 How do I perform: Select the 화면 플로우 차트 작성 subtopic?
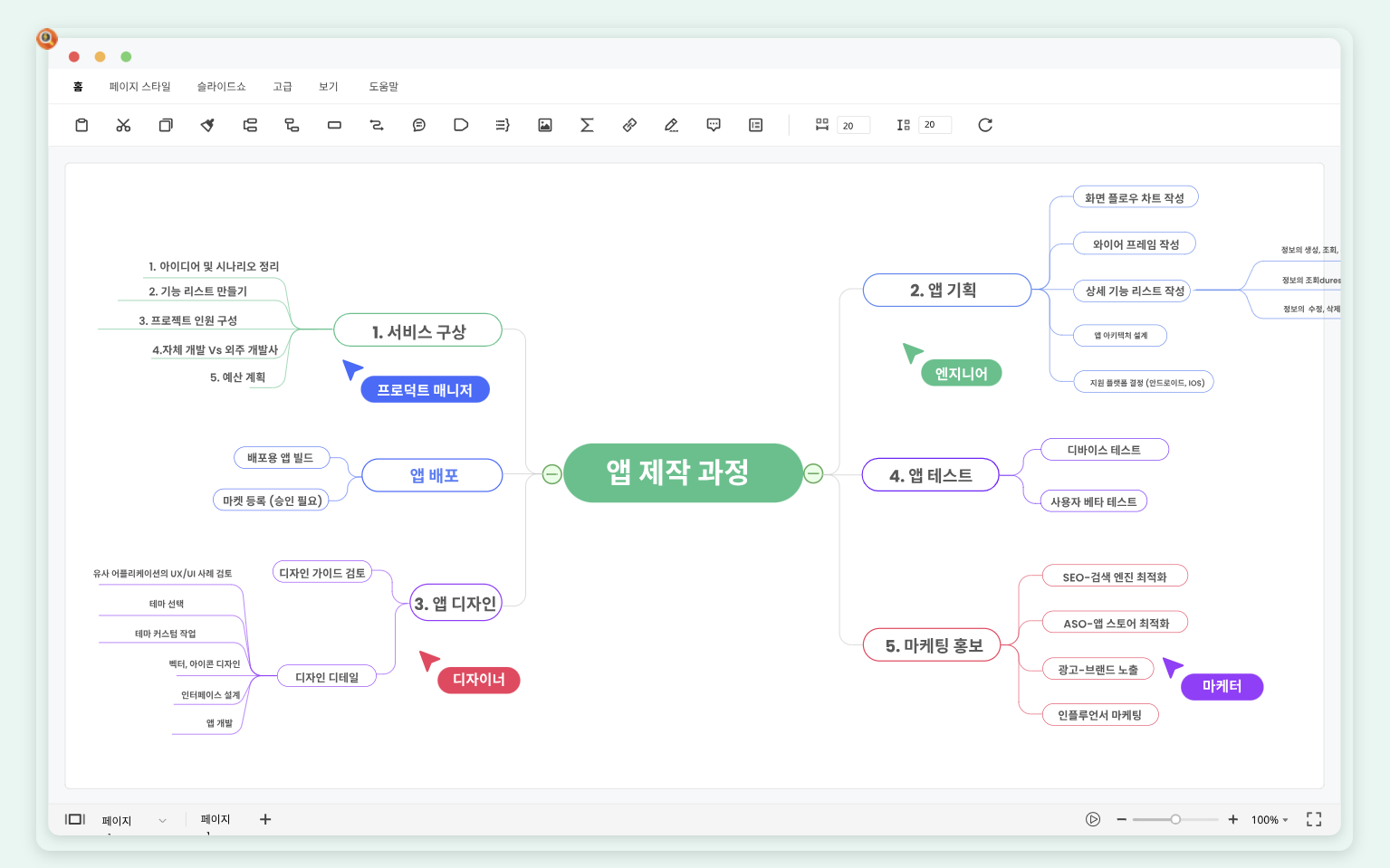(1136, 197)
